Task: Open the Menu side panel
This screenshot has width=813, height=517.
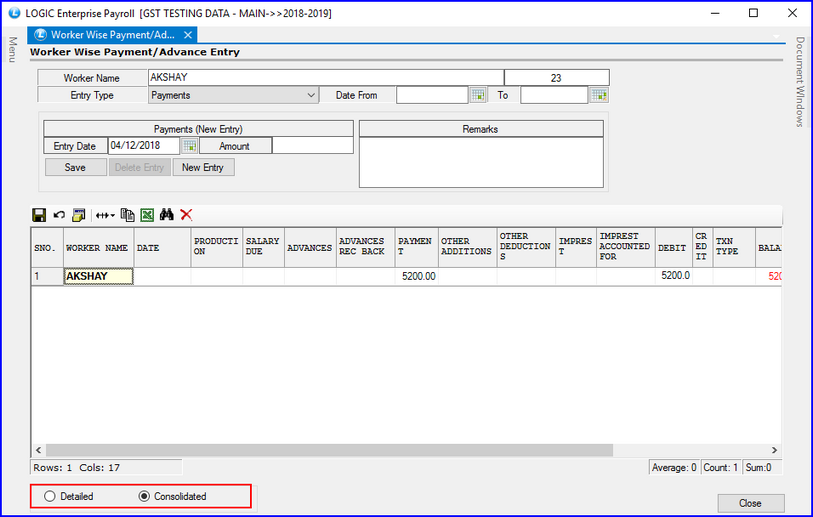Action: coord(13,48)
